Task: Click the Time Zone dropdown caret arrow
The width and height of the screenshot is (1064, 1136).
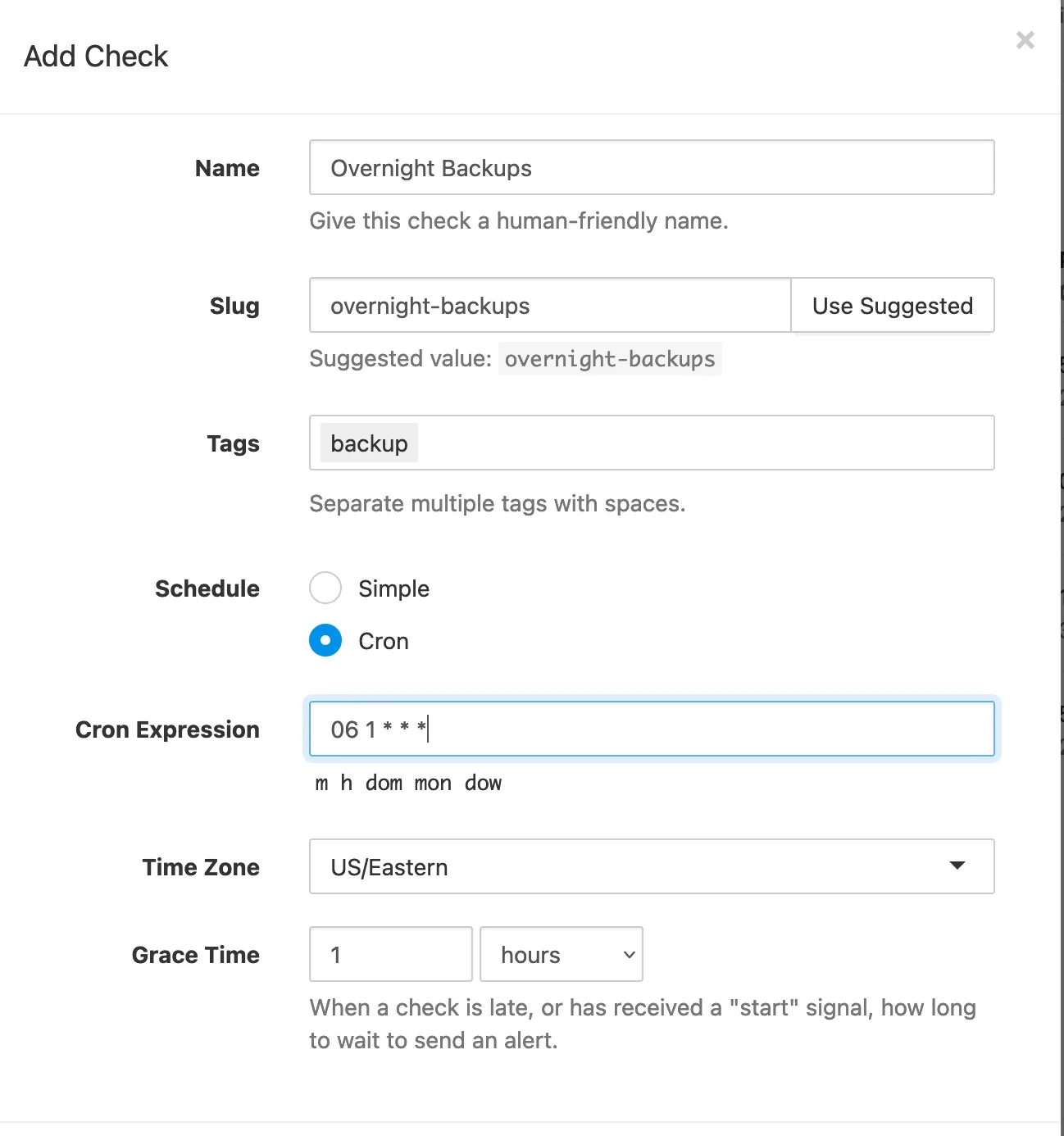Action: tap(957, 866)
